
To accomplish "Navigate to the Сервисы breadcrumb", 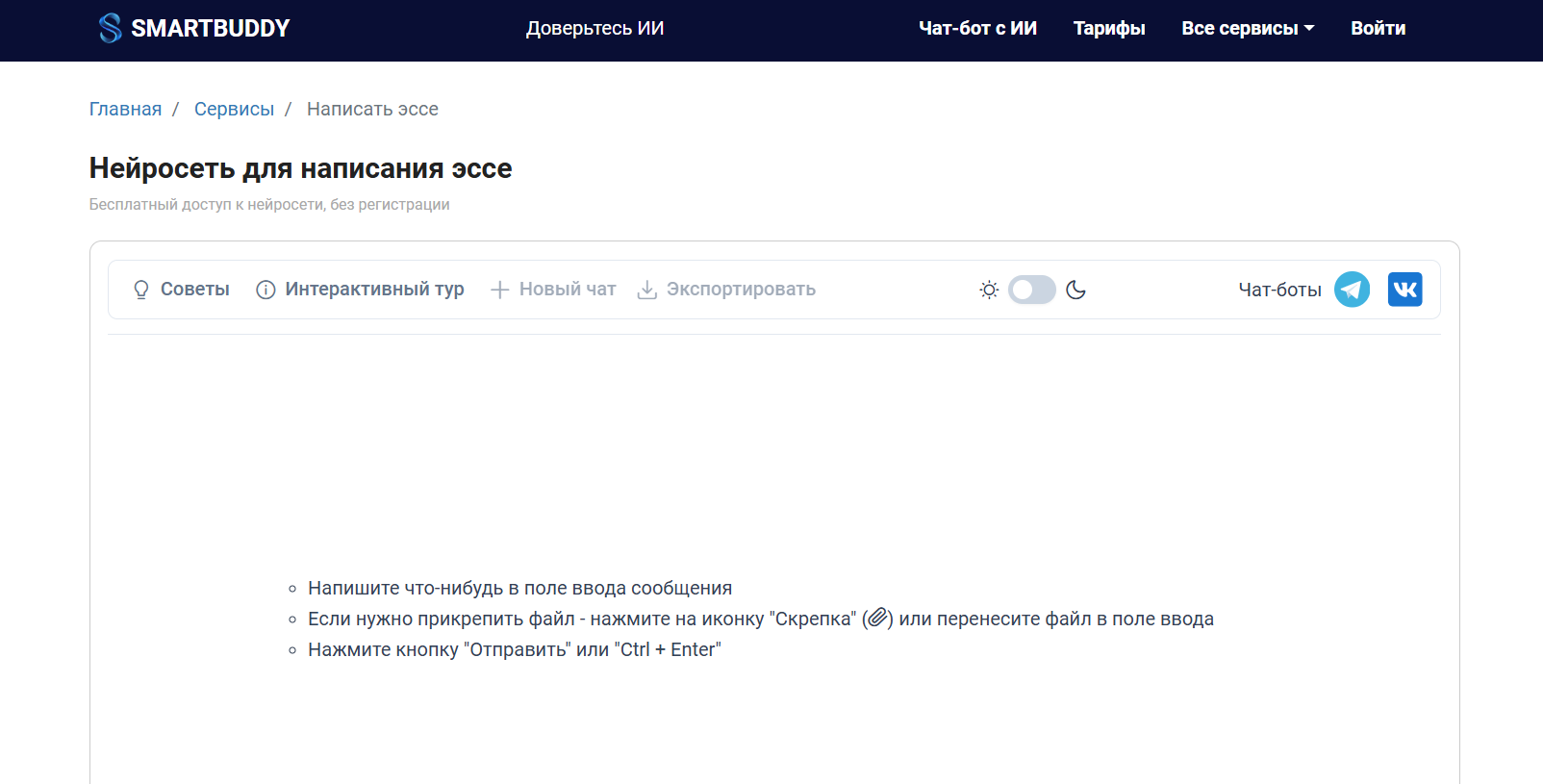I will [x=234, y=109].
